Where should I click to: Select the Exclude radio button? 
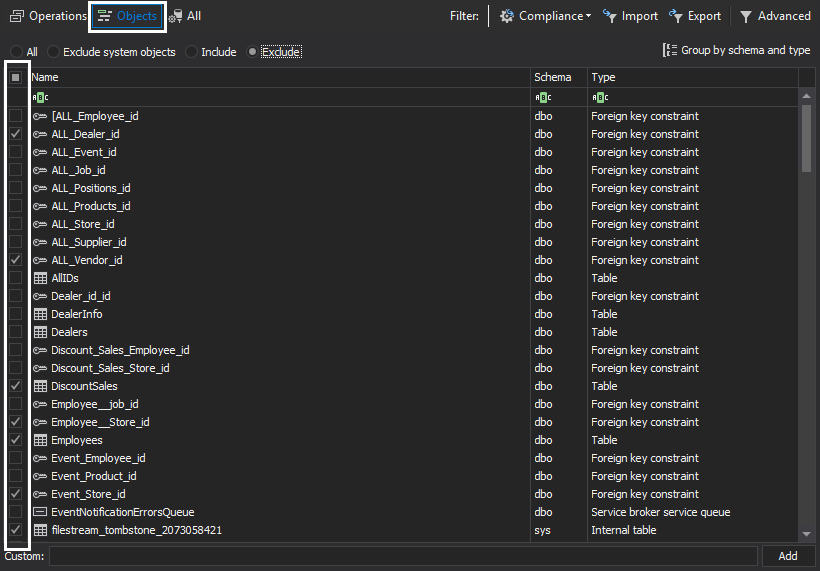pyautogui.click(x=252, y=52)
